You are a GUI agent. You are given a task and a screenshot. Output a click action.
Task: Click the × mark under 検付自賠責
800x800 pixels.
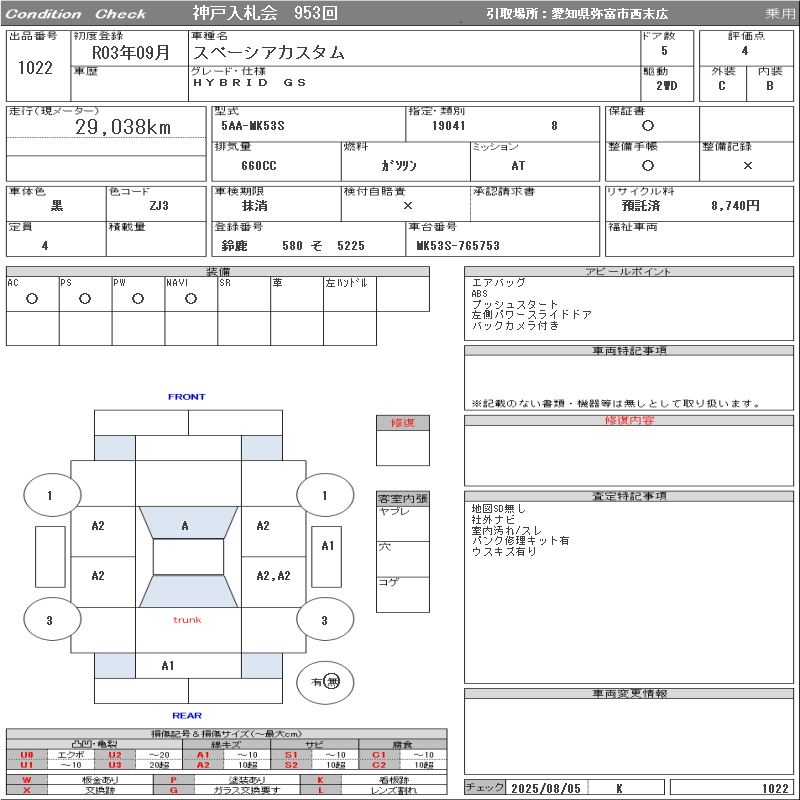pos(408,206)
